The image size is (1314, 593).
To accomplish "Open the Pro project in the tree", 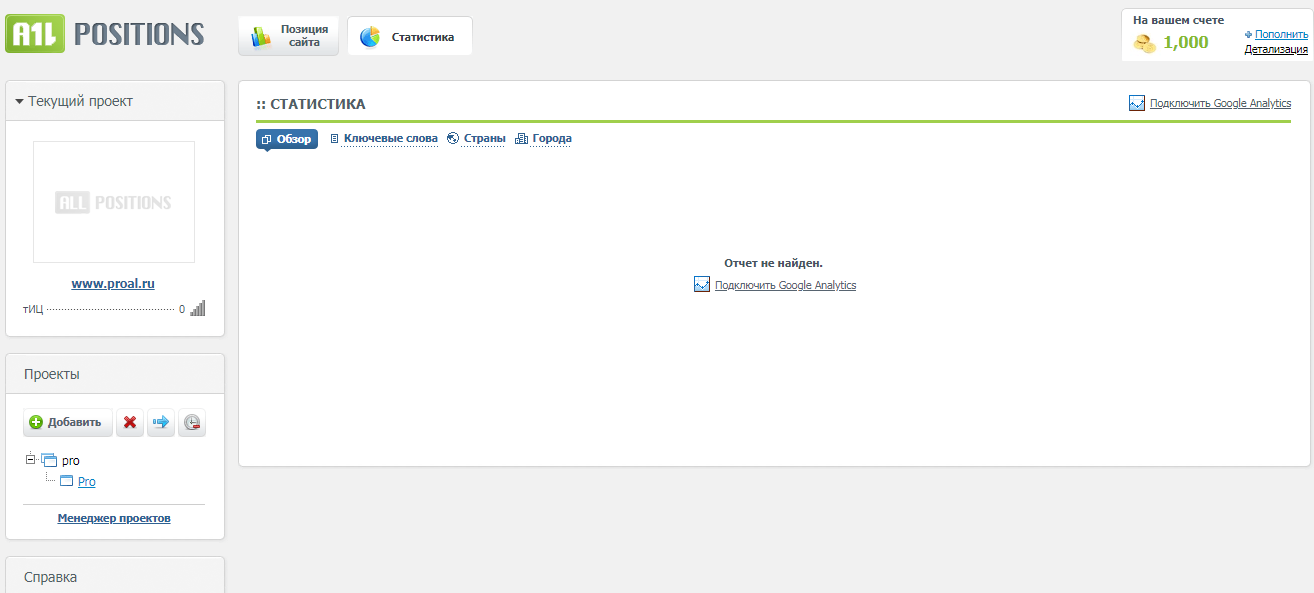I will pyautogui.click(x=87, y=482).
